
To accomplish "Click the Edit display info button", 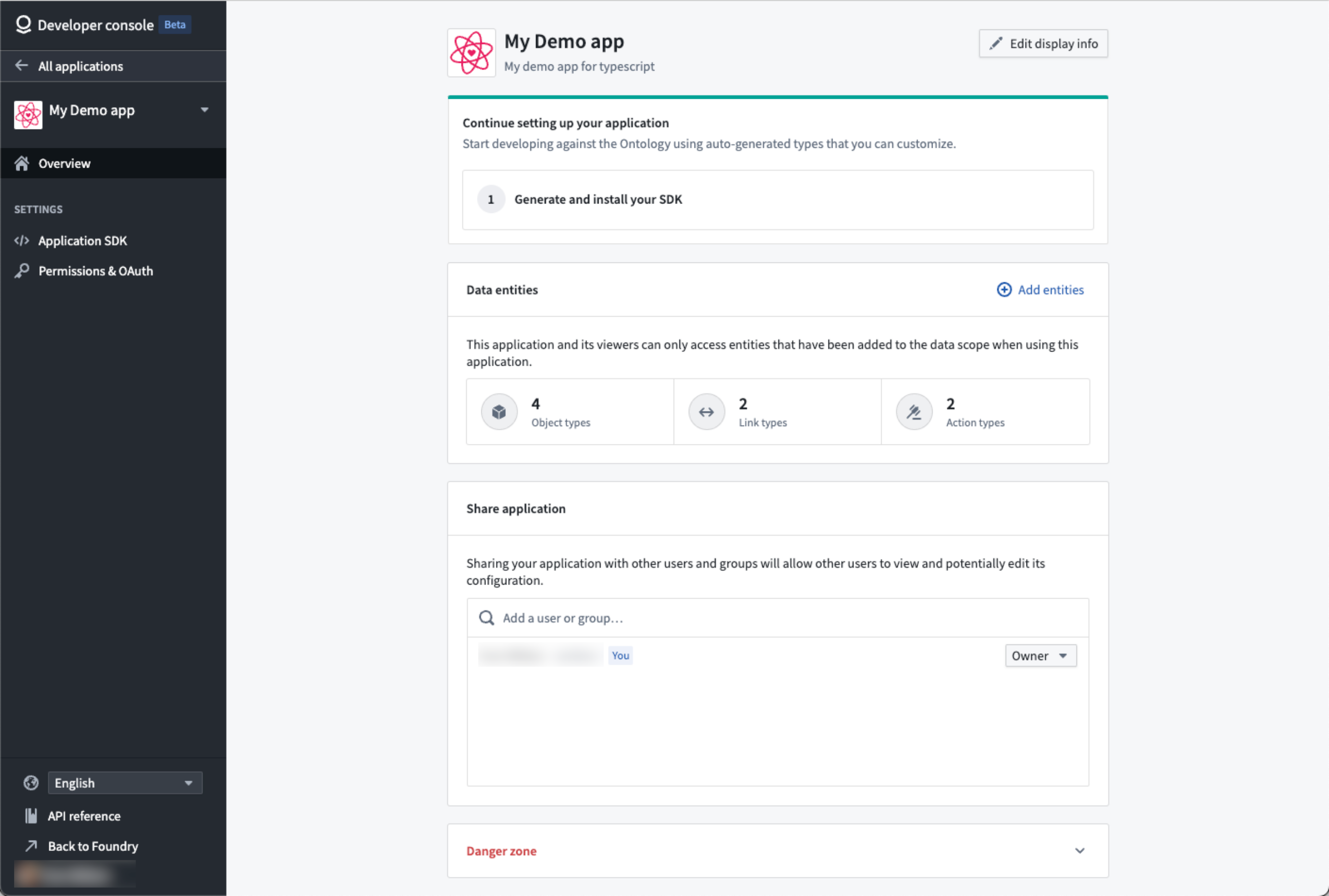I will [x=1043, y=43].
